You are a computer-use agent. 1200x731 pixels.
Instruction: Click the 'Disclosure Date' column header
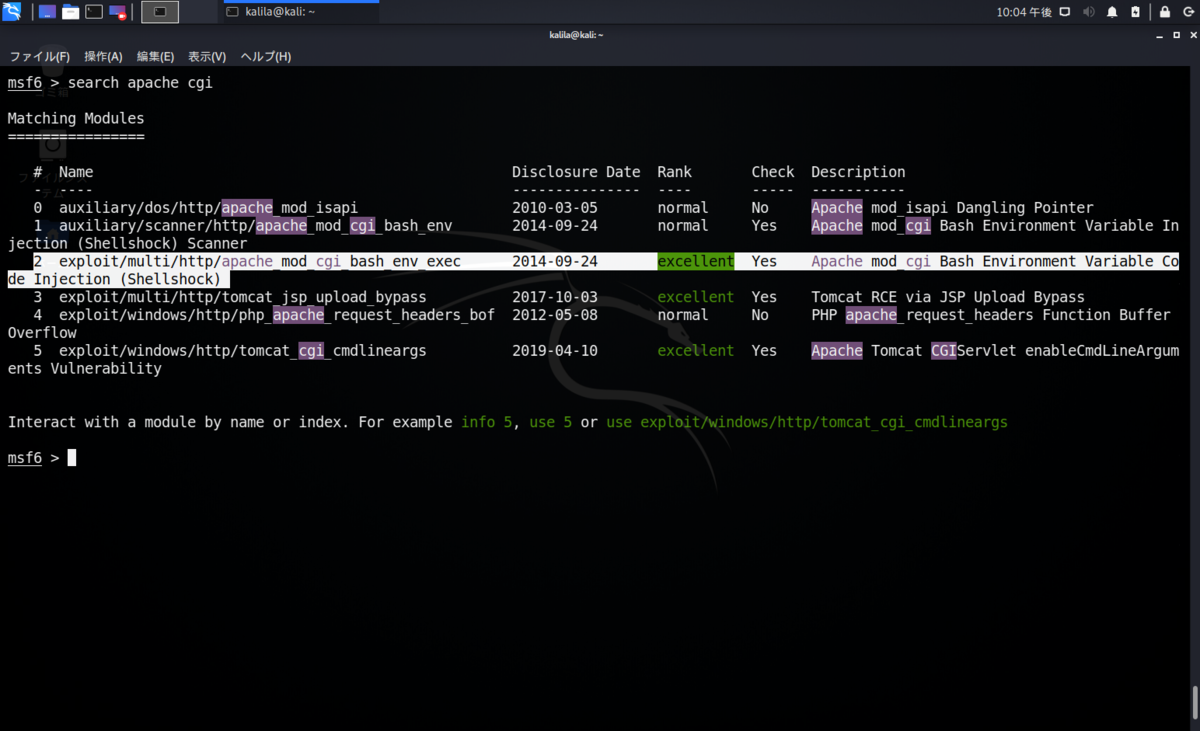[x=576, y=172]
